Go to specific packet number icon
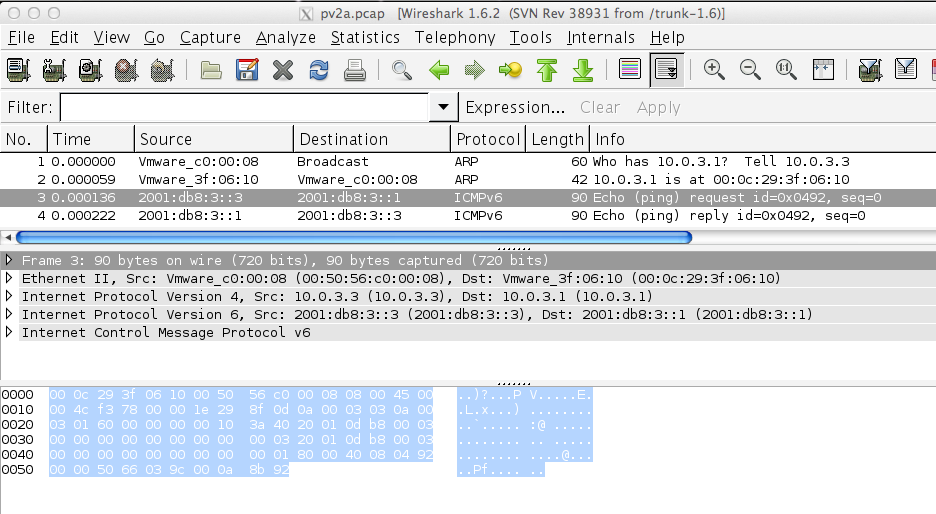The image size is (936, 514). coord(510,70)
